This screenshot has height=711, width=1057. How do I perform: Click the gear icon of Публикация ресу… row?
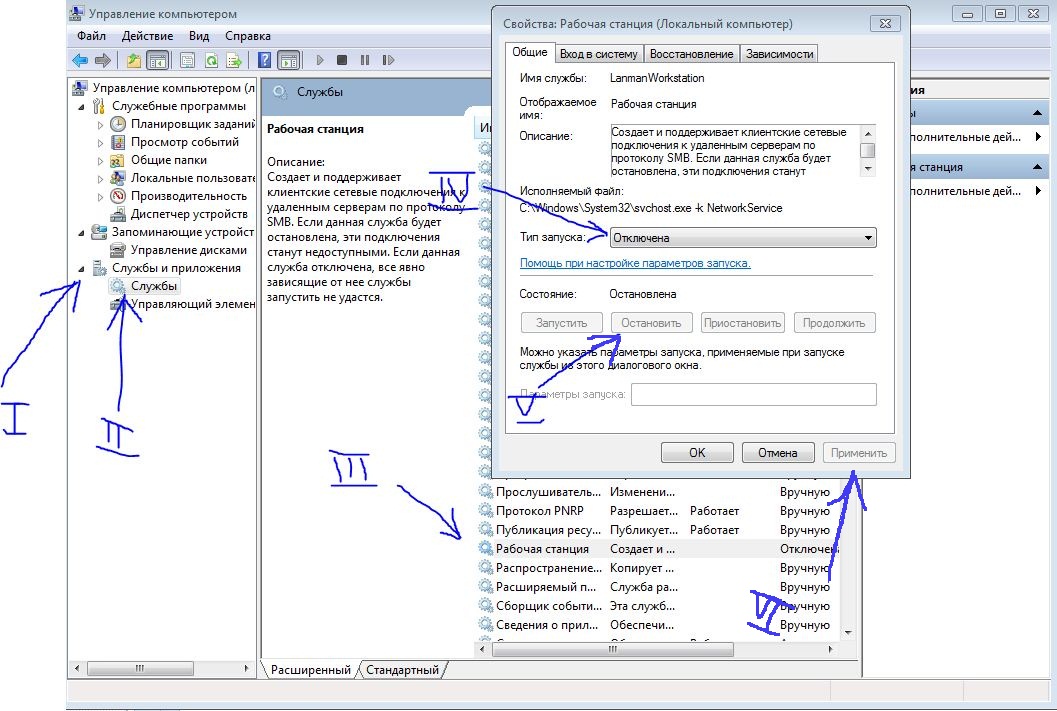[485, 530]
